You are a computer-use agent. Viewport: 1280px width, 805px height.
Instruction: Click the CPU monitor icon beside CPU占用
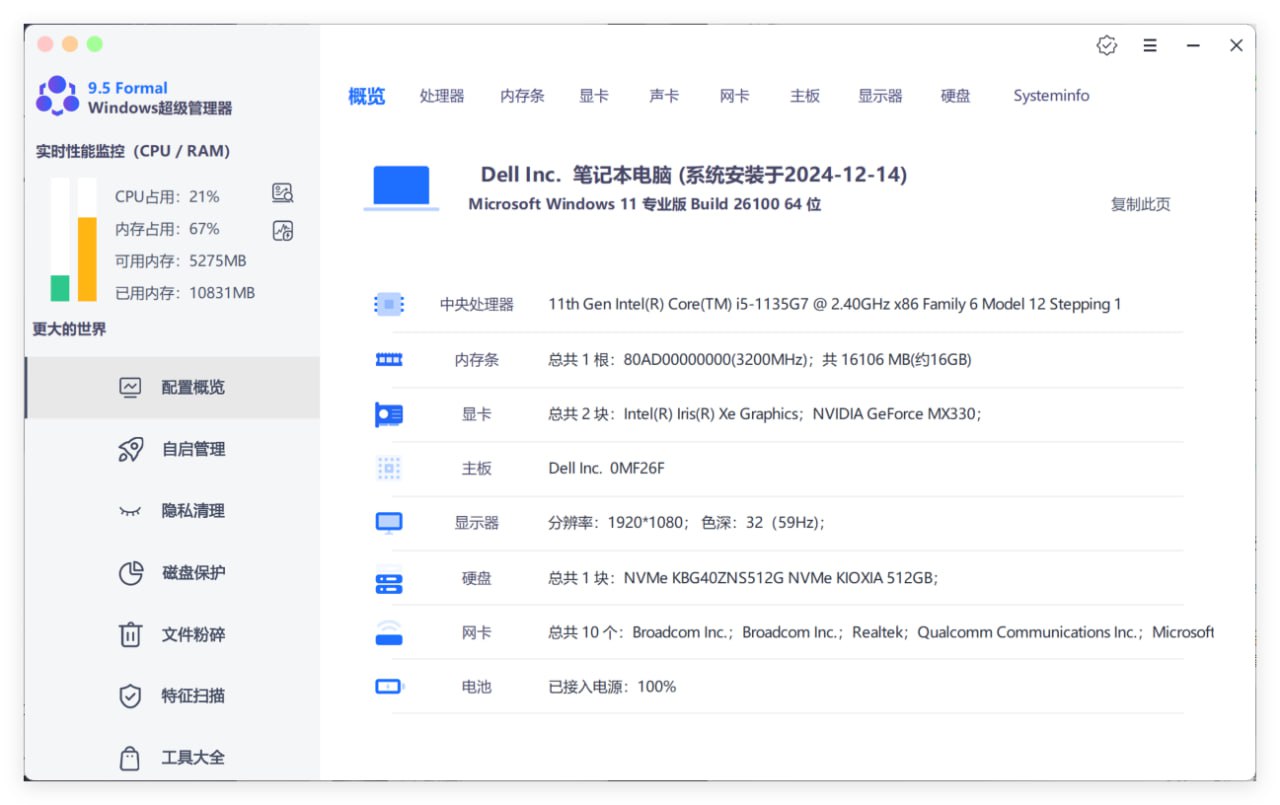pos(283,193)
